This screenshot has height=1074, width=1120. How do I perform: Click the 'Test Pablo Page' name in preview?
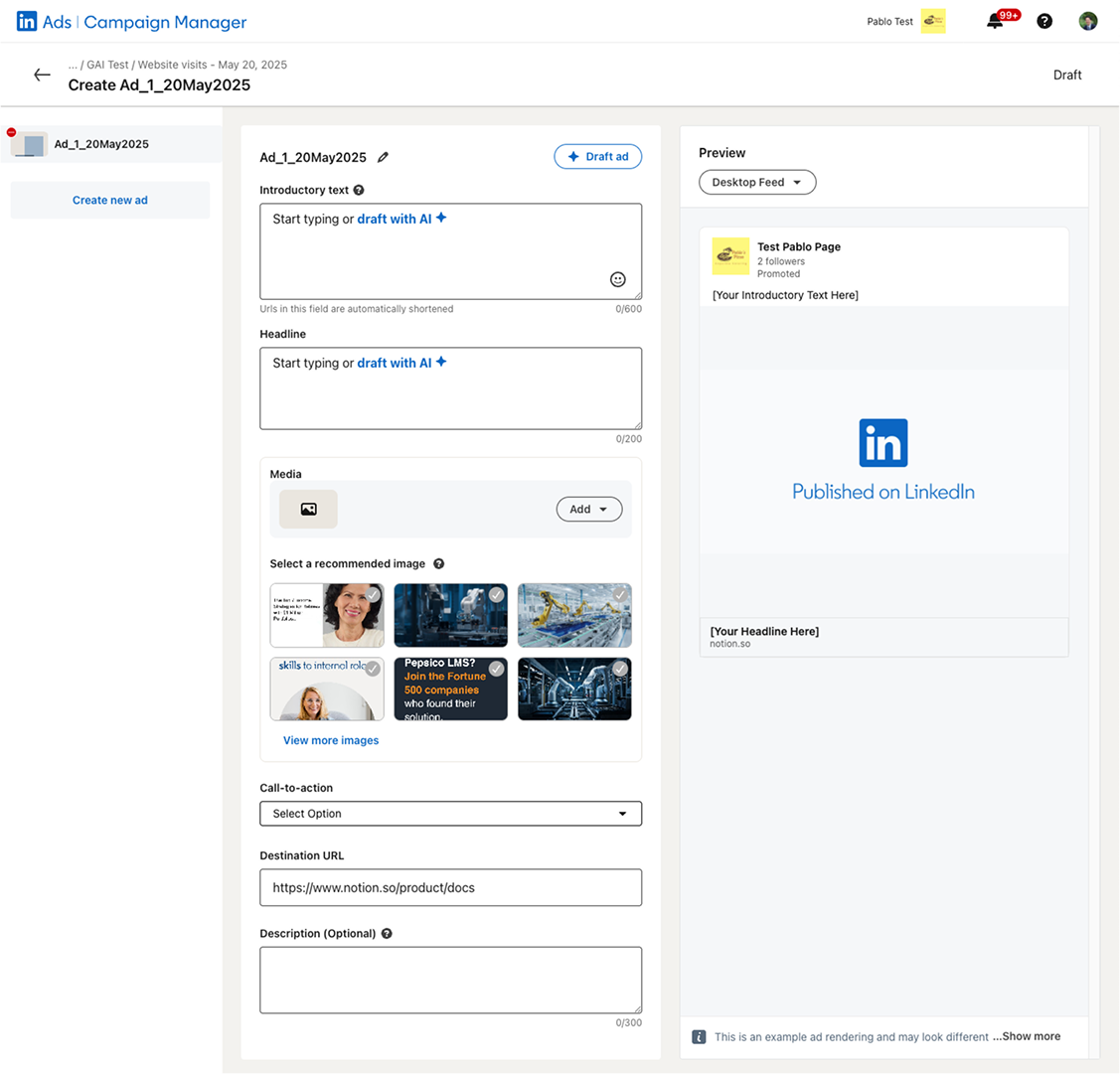click(799, 246)
